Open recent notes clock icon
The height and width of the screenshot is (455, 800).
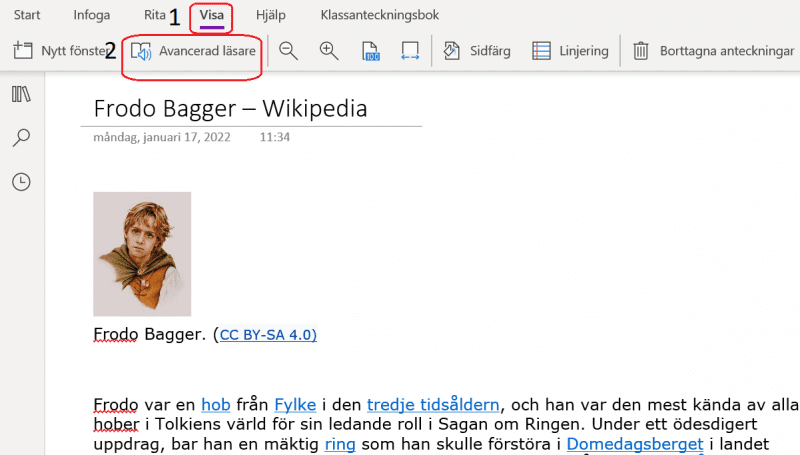(21, 182)
